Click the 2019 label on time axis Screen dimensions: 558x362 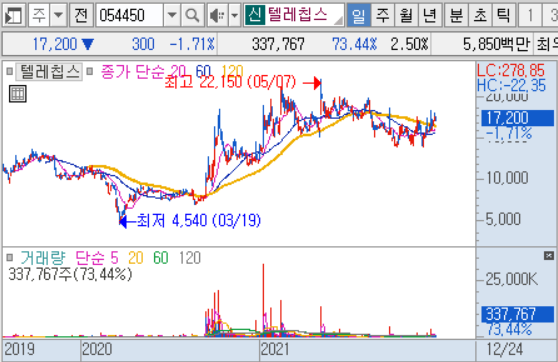tap(20, 349)
